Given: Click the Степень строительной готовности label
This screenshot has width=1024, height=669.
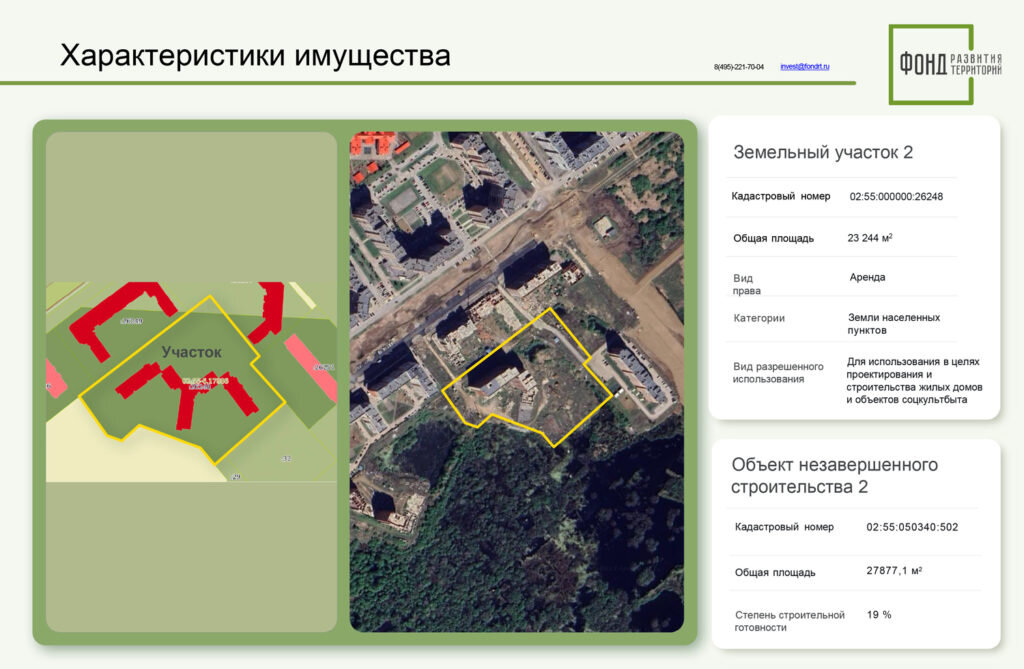Looking at the screenshot, I should coord(790,621).
